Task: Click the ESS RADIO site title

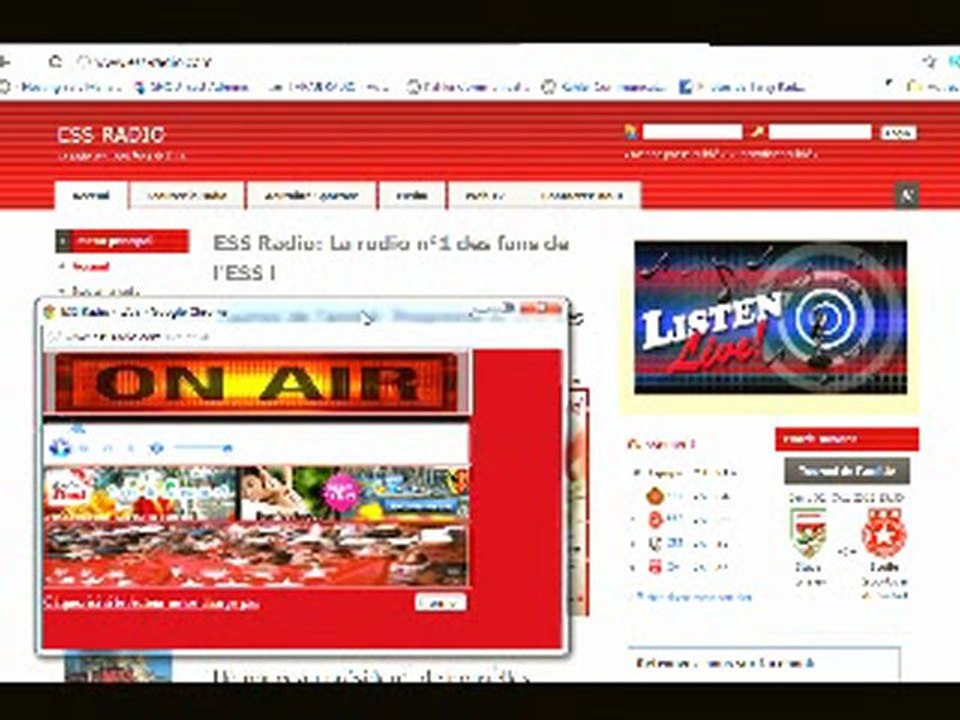Action: 111,135
